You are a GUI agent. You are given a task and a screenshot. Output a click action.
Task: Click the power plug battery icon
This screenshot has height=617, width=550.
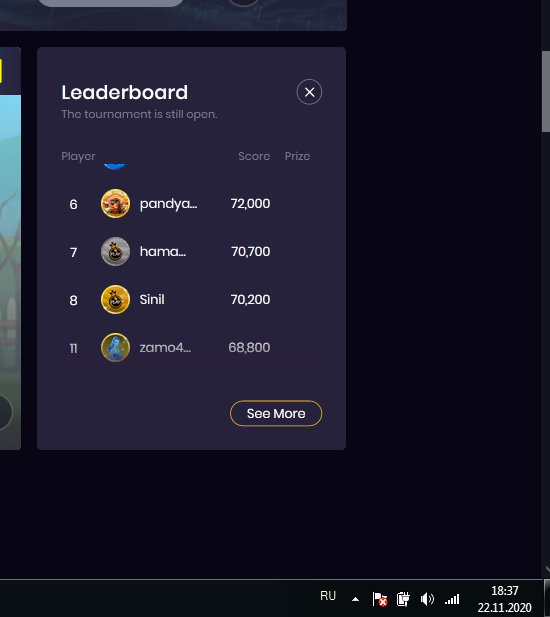pos(403,599)
